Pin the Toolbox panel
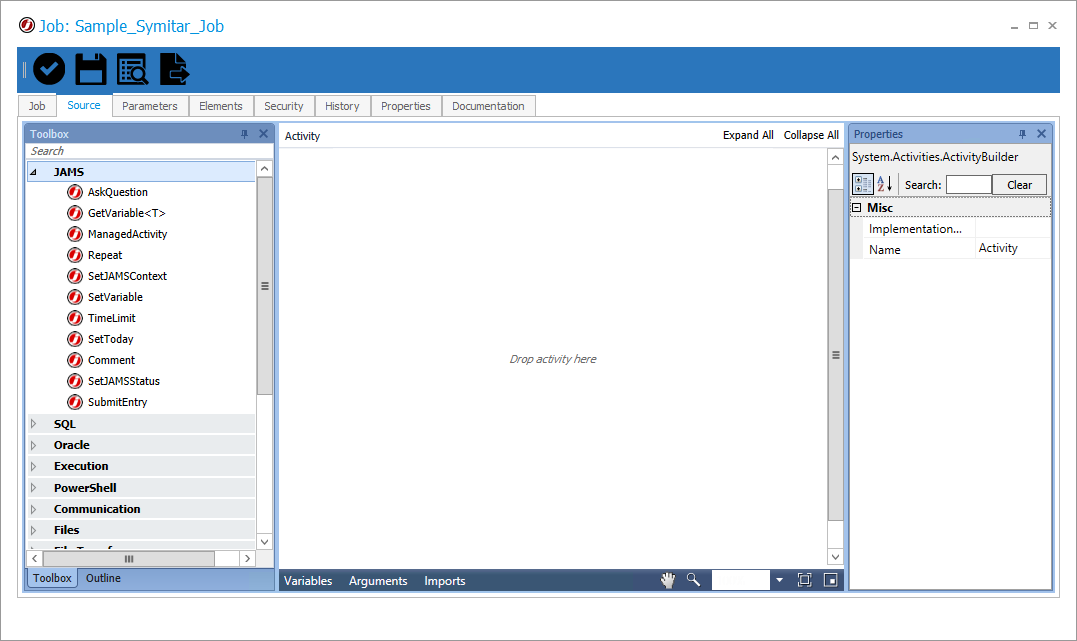1077x641 pixels. (244, 134)
